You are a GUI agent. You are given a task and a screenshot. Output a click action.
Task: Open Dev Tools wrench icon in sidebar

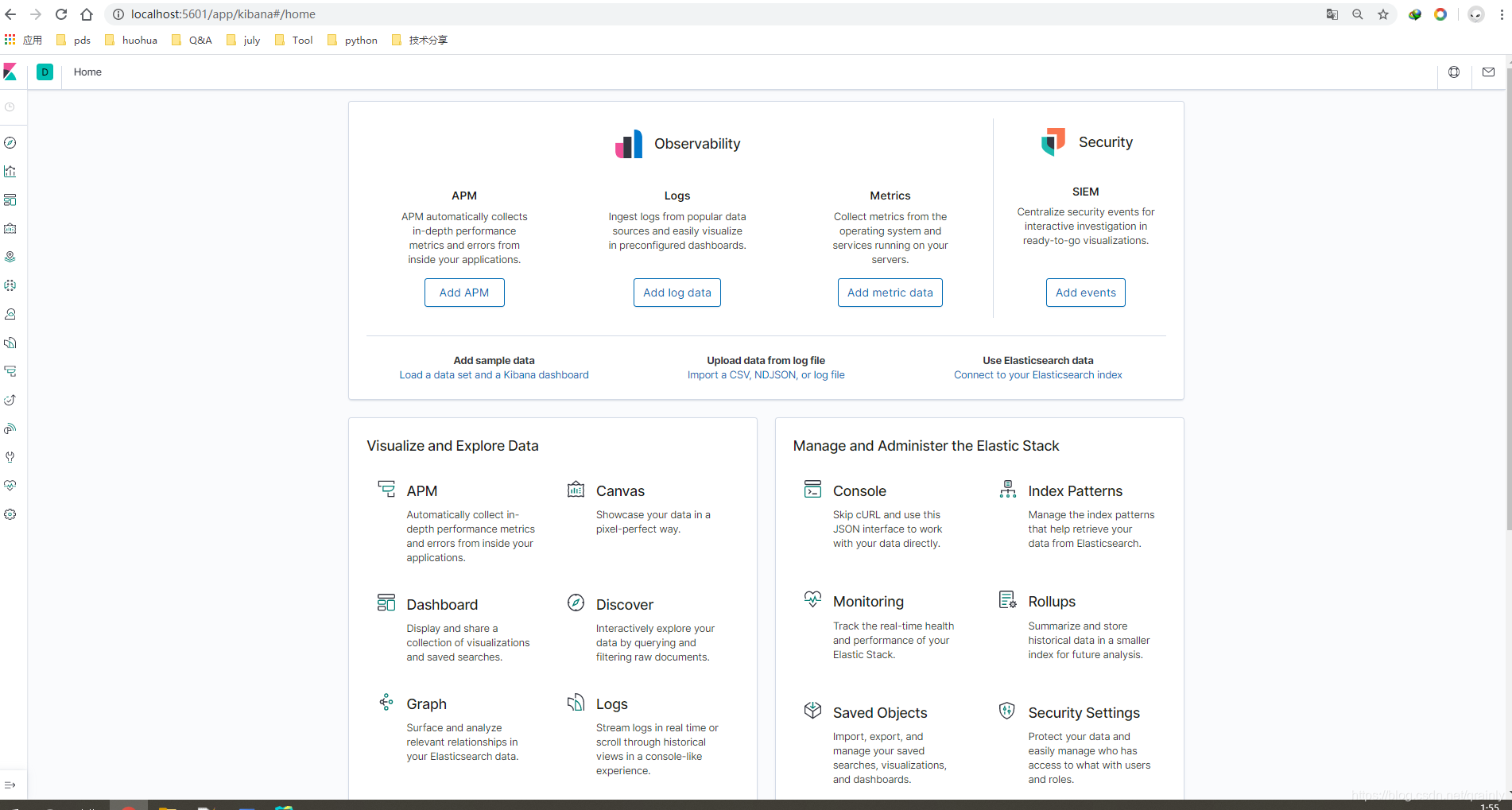click(10, 457)
